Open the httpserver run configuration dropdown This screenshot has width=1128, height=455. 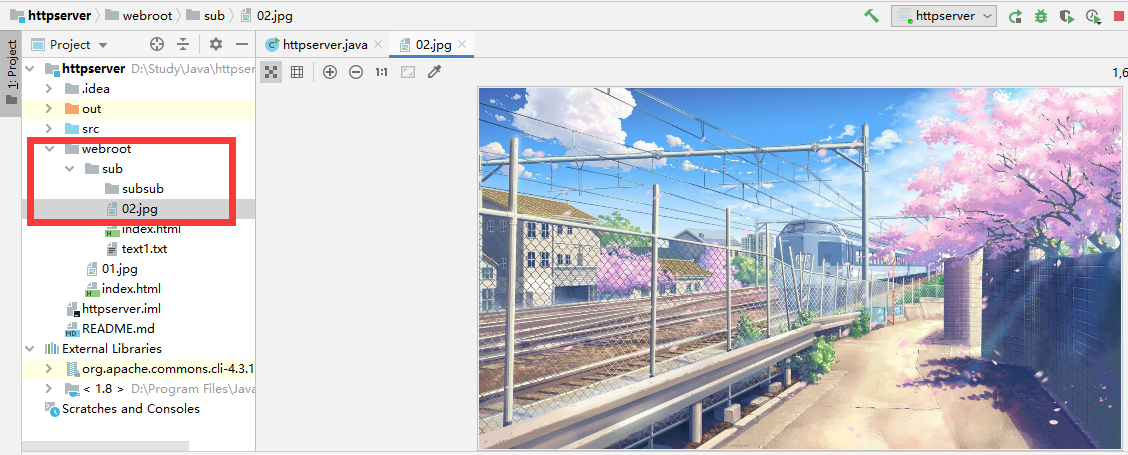click(944, 16)
